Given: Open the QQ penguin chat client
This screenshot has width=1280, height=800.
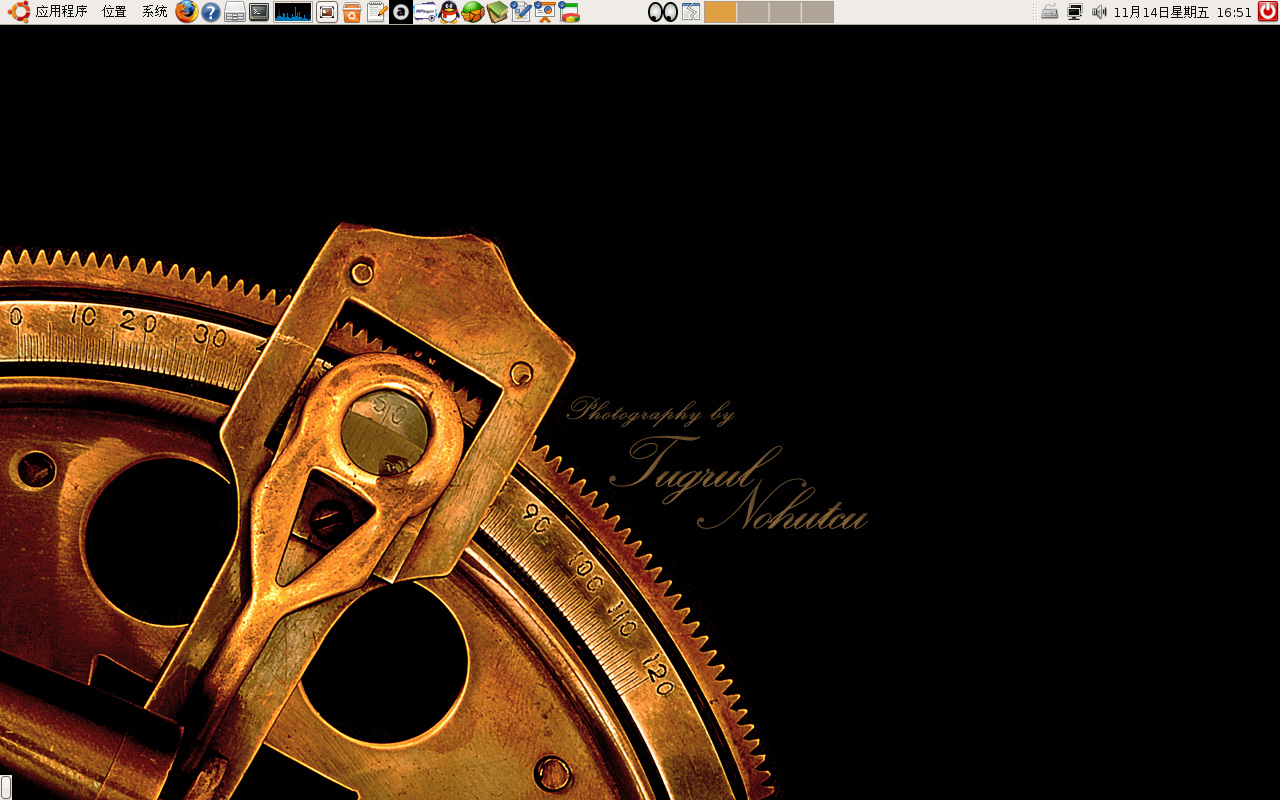Looking at the screenshot, I should coord(449,12).
